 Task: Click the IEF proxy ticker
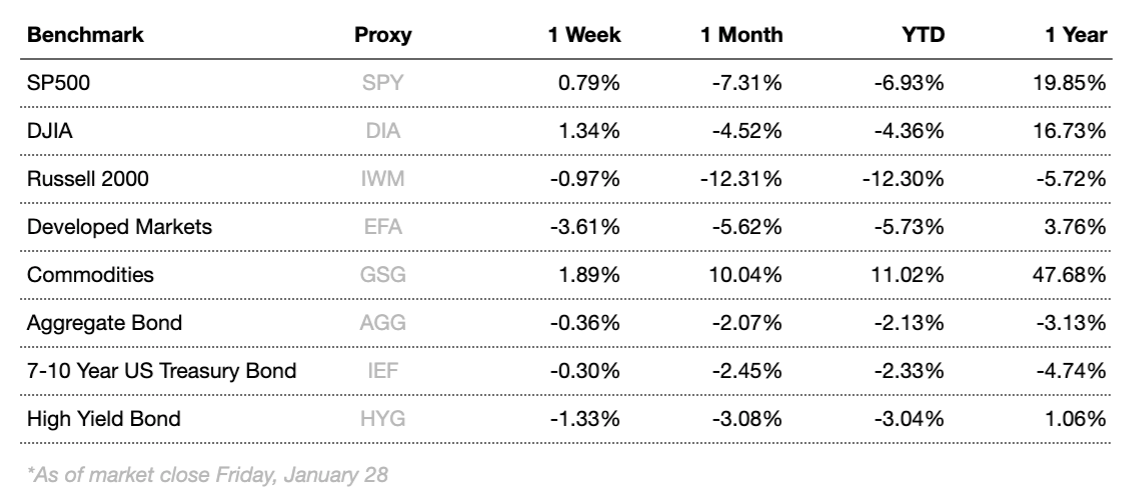pos(380,370)
